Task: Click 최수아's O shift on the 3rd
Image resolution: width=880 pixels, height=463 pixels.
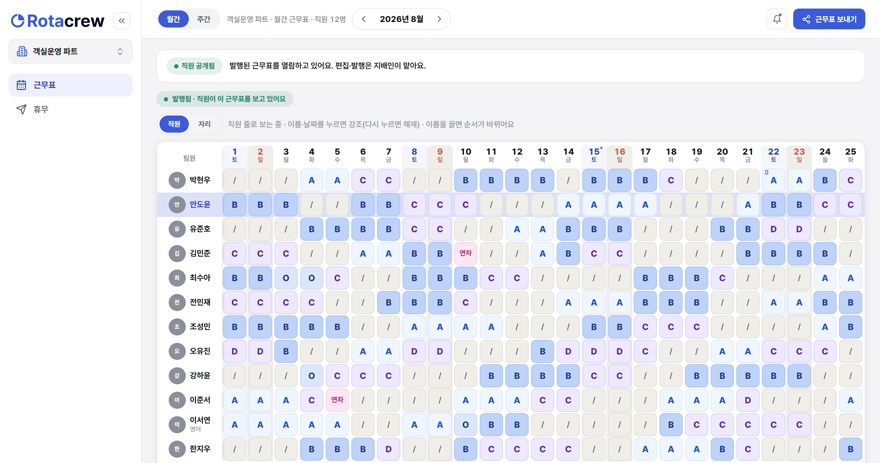Action: 286,278
